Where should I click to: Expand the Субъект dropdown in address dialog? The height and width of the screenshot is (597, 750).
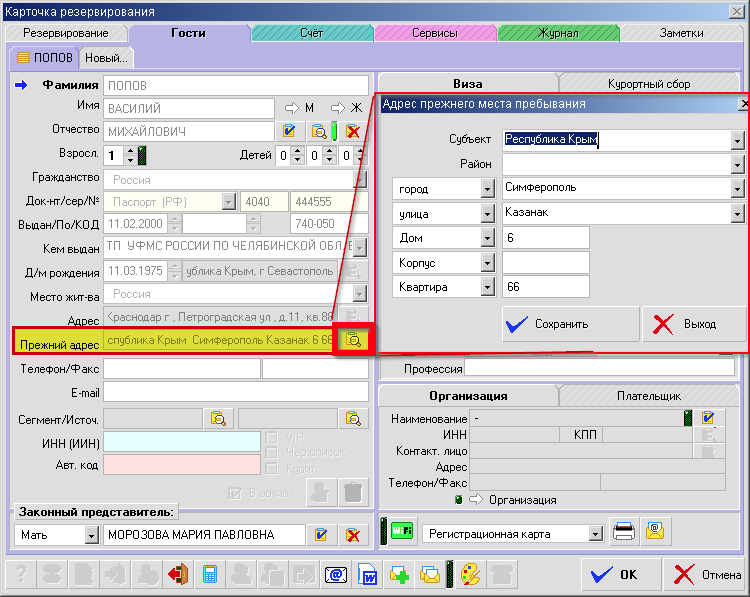click(737, 140)
